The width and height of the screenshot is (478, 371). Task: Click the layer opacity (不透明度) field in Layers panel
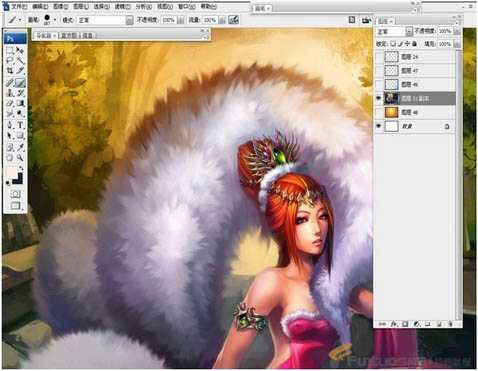pyautogui.click(x=446, y=31)
